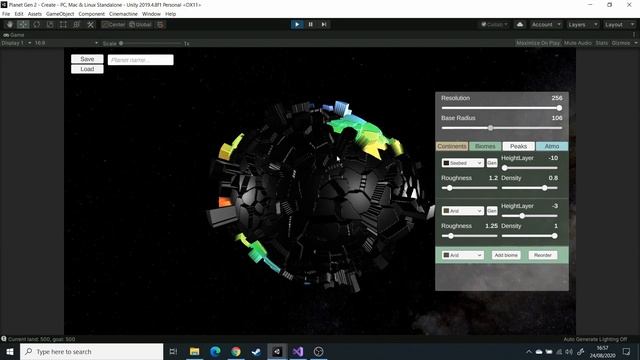Open the File menu
The width and height of the screenshot is (640, 360).
pos(6,14)
